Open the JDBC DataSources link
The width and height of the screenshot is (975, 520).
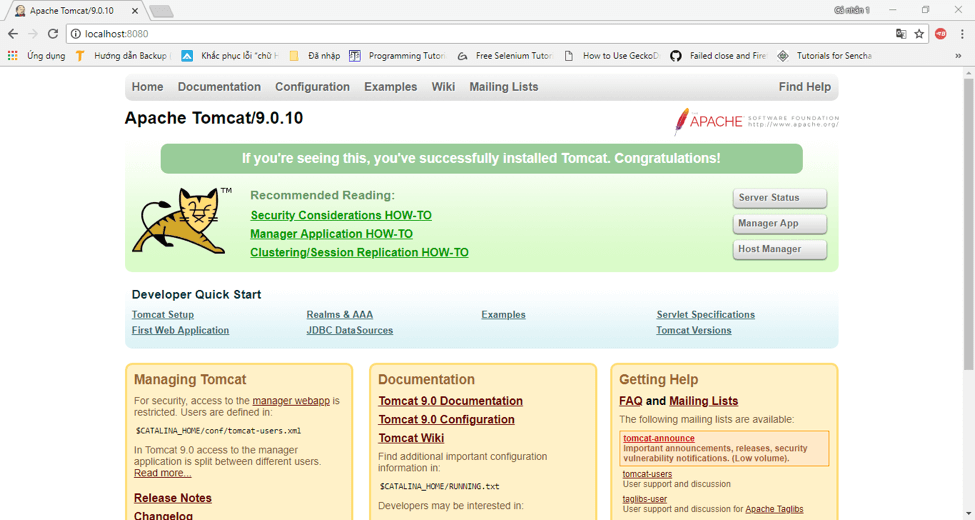(x=349, y=330)
